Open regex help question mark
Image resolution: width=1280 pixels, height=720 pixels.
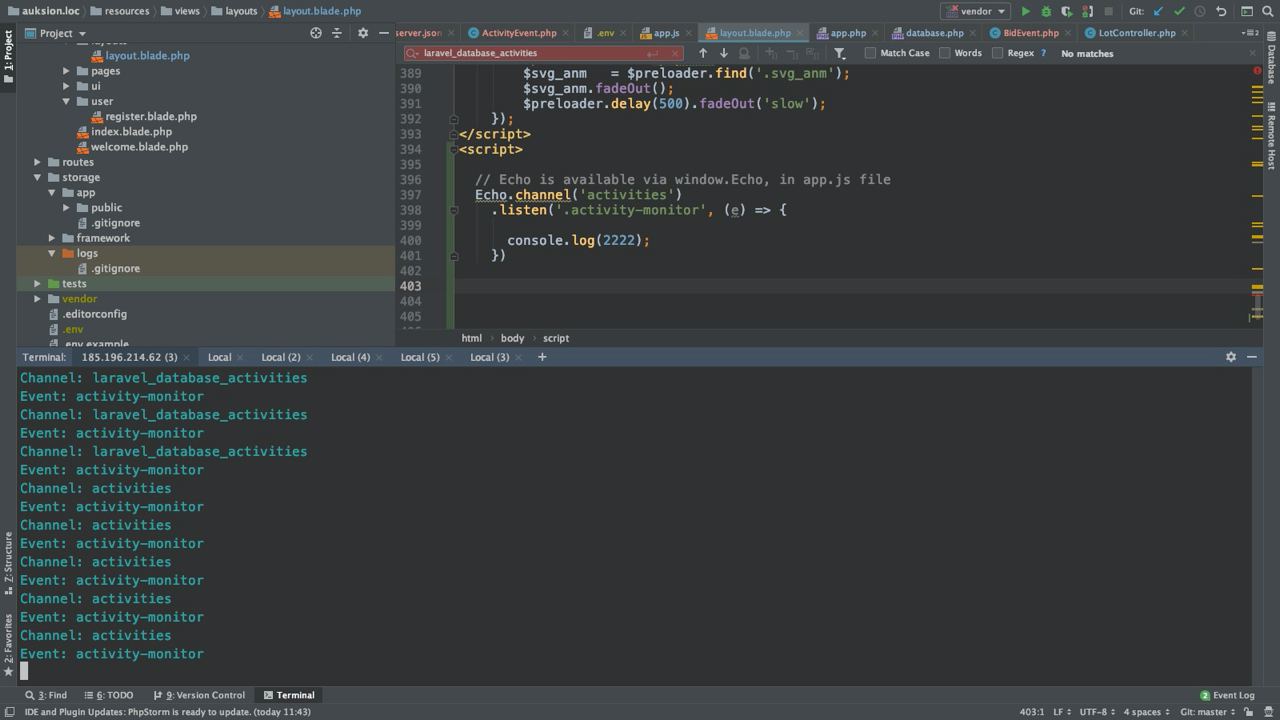pyautogui.click(x=1044, y=53)
